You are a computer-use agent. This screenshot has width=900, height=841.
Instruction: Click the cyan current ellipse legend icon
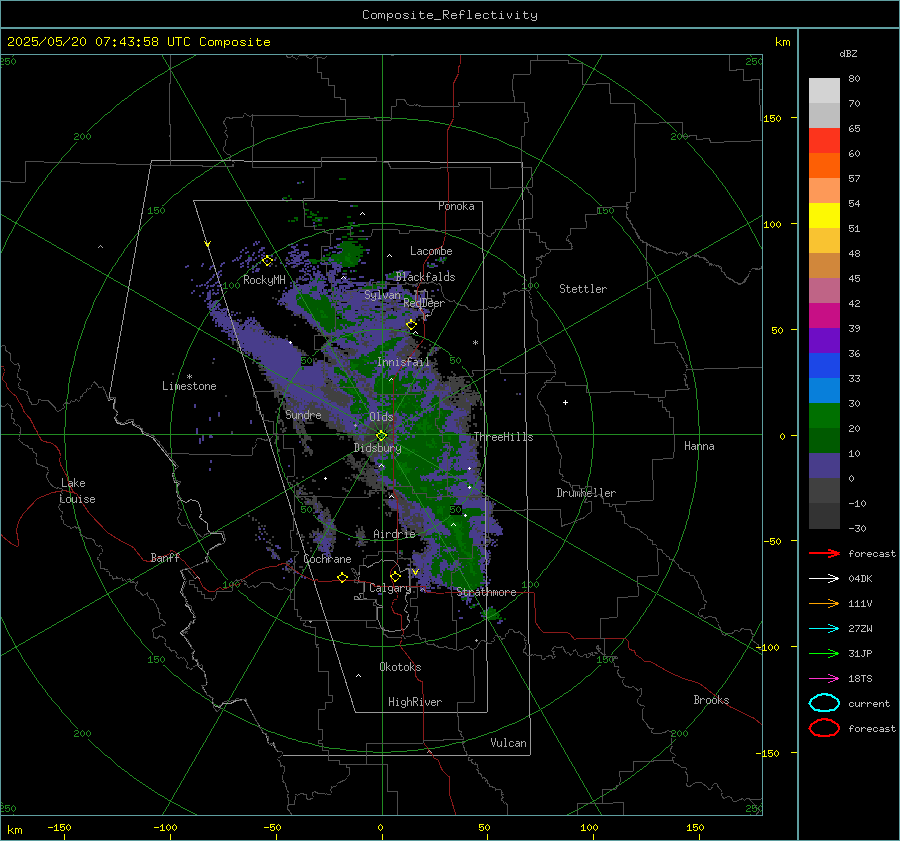pyautogui.click(x=824, y=703)
